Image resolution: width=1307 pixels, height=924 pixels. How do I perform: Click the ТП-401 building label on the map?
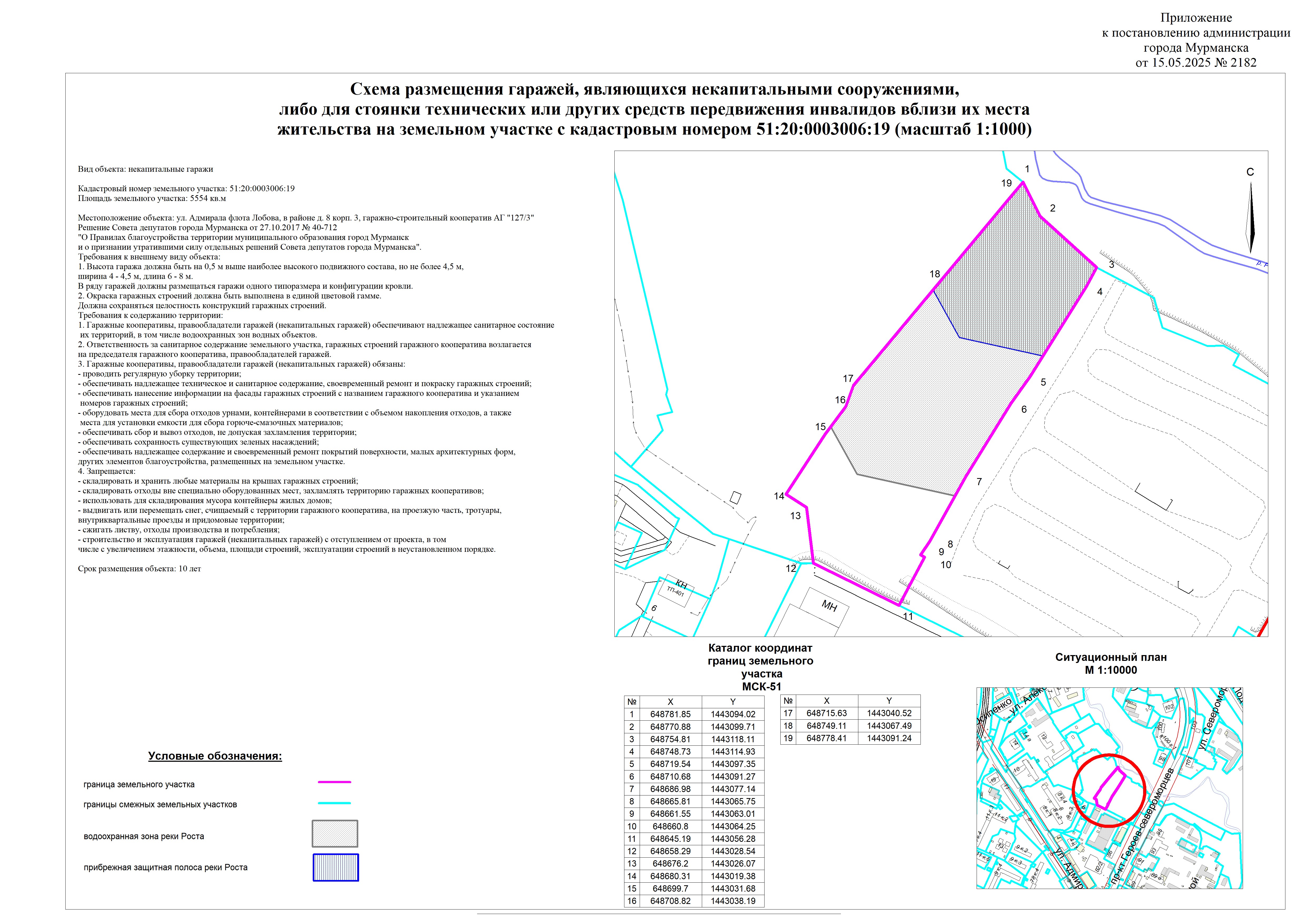tap(676, 591)
